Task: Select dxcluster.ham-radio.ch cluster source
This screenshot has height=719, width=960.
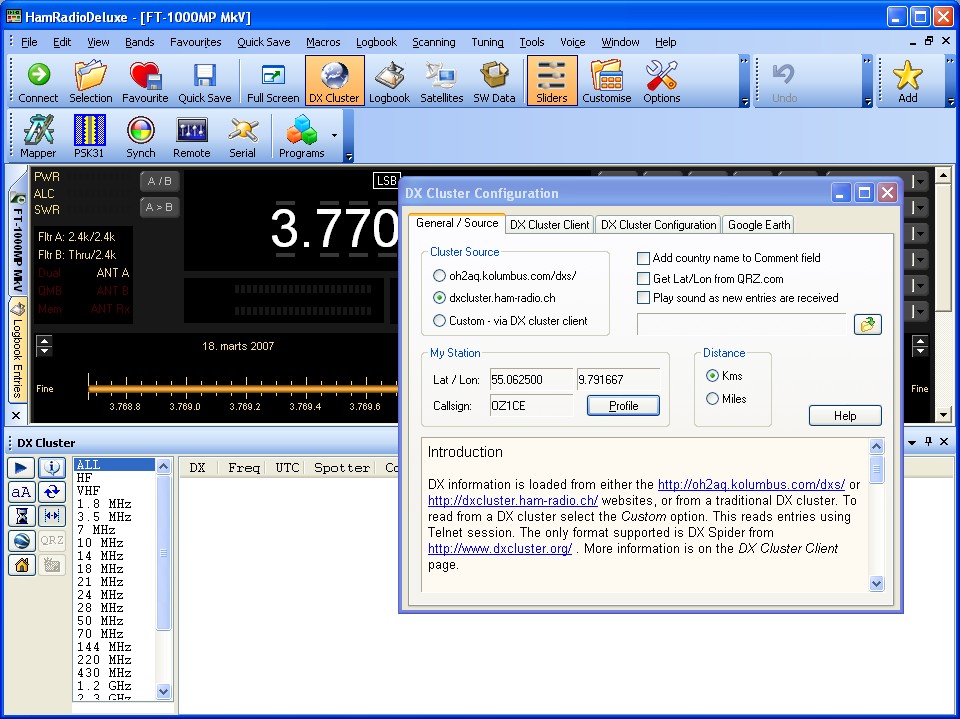Action: [x=440, y=298]
